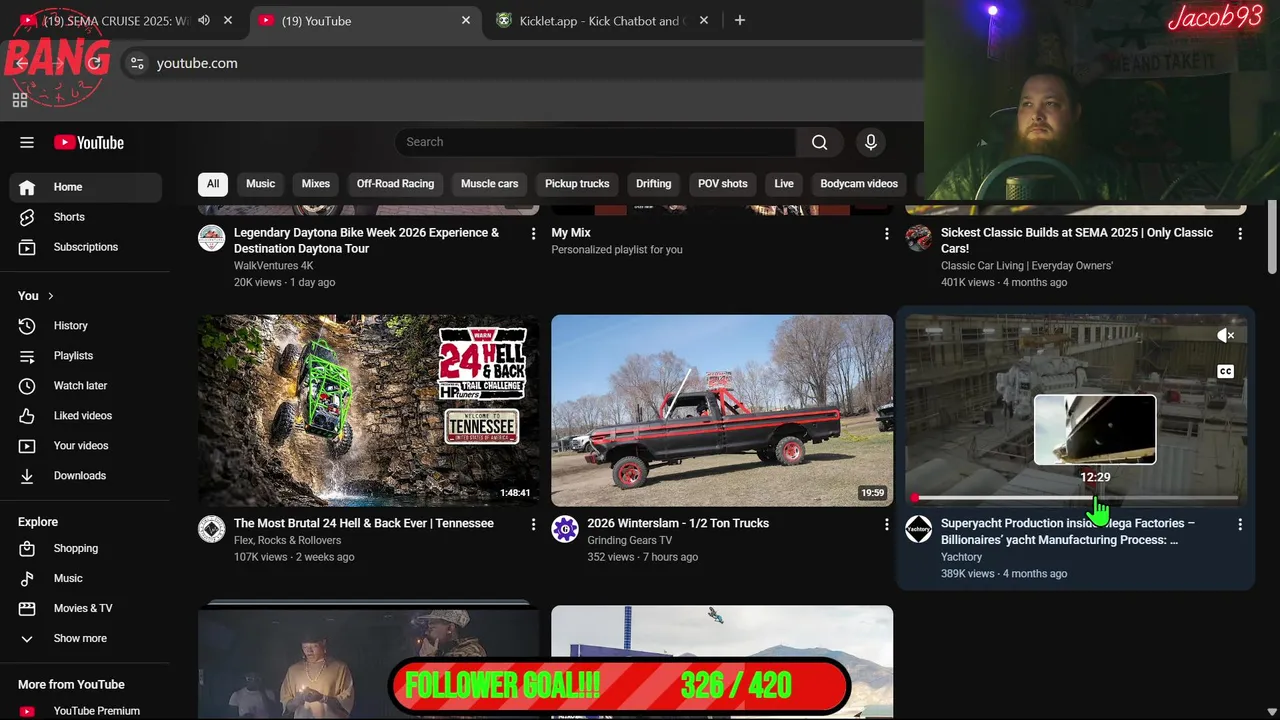This screenshot has width=1280, height=720.
Task: Open Shopping under Explore
Action: pyautogui.click(x=86, y=548)
